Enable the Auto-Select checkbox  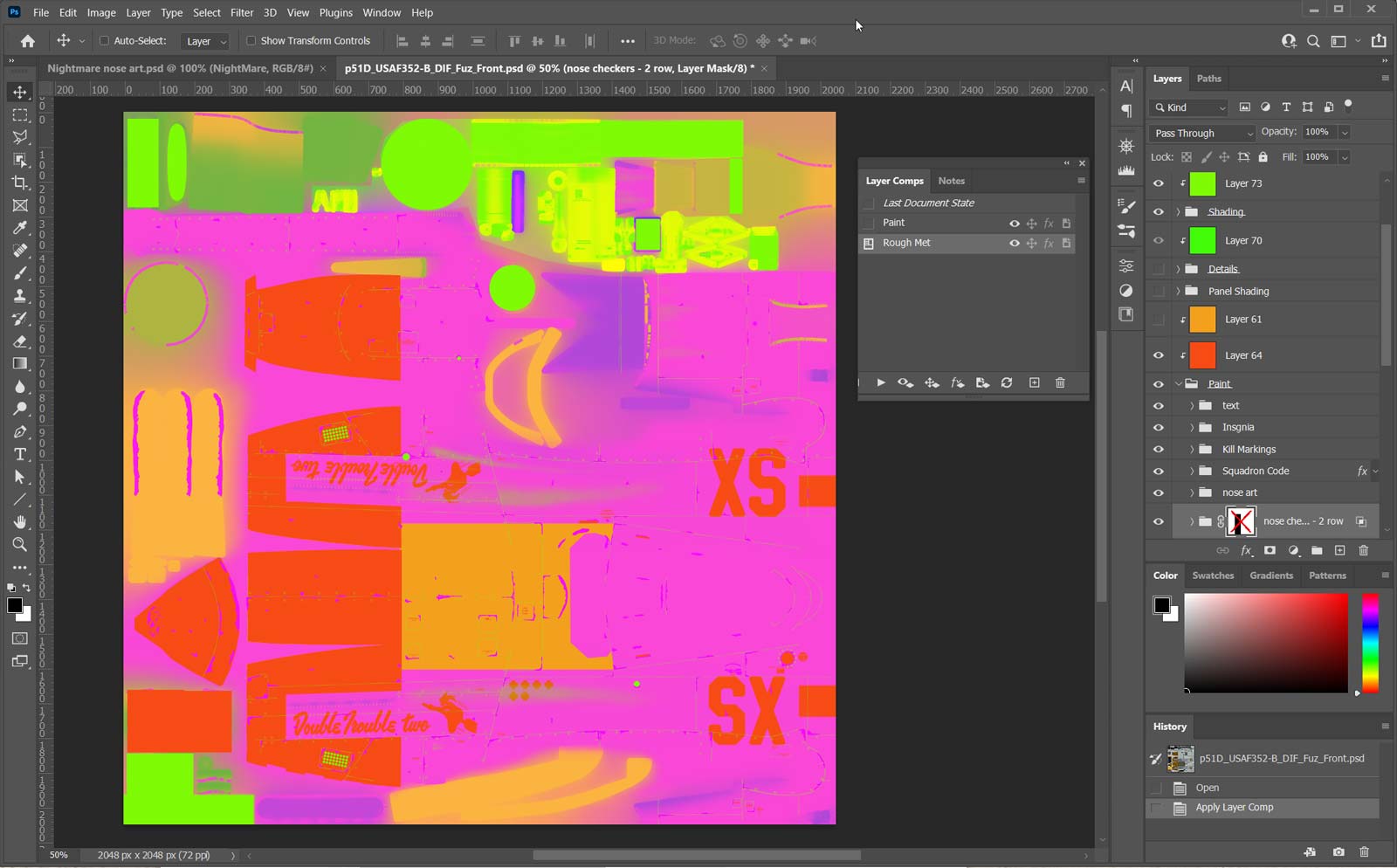[x=104, y=40]
